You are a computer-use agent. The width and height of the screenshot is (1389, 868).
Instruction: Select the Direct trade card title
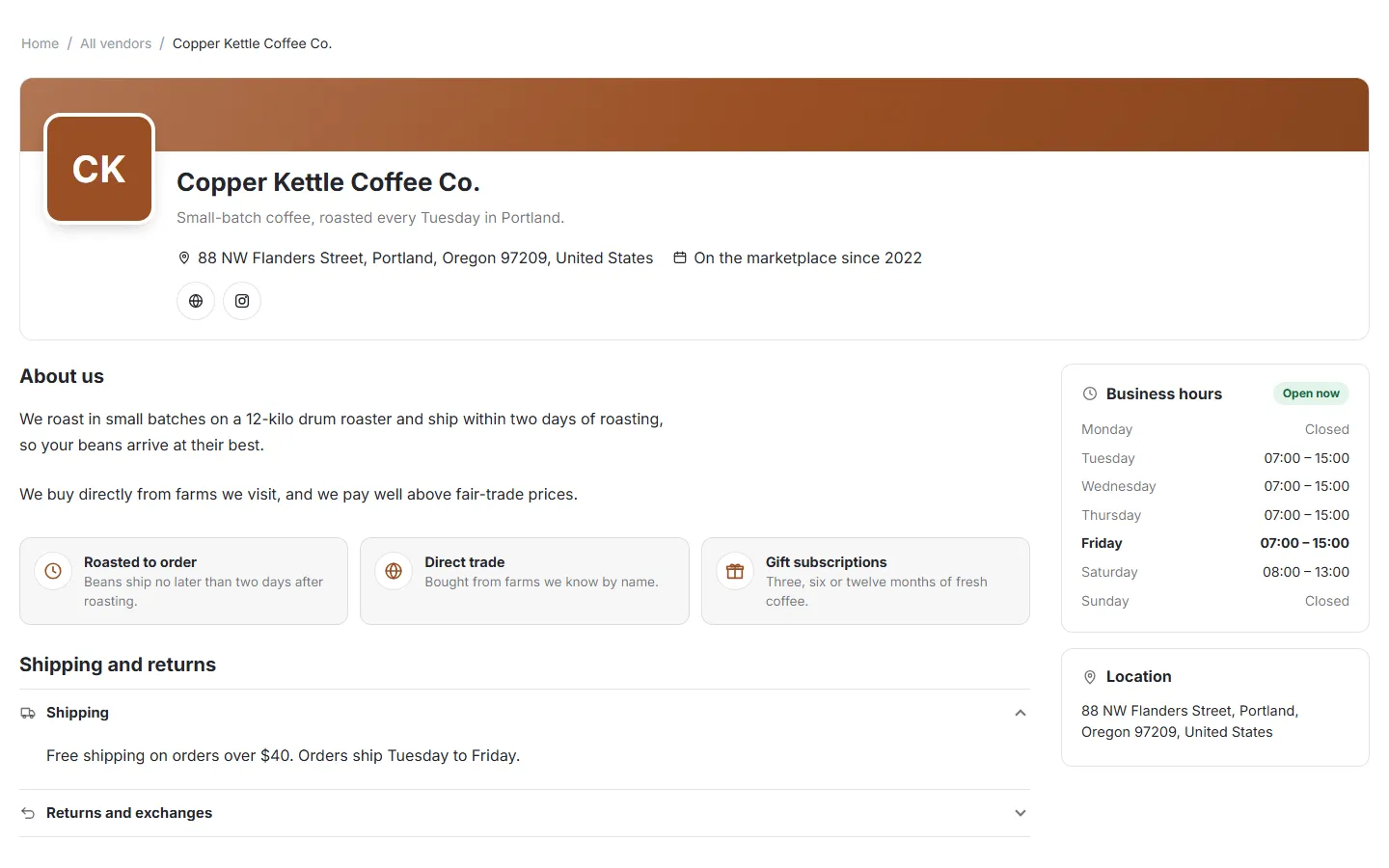click(465, 562)
